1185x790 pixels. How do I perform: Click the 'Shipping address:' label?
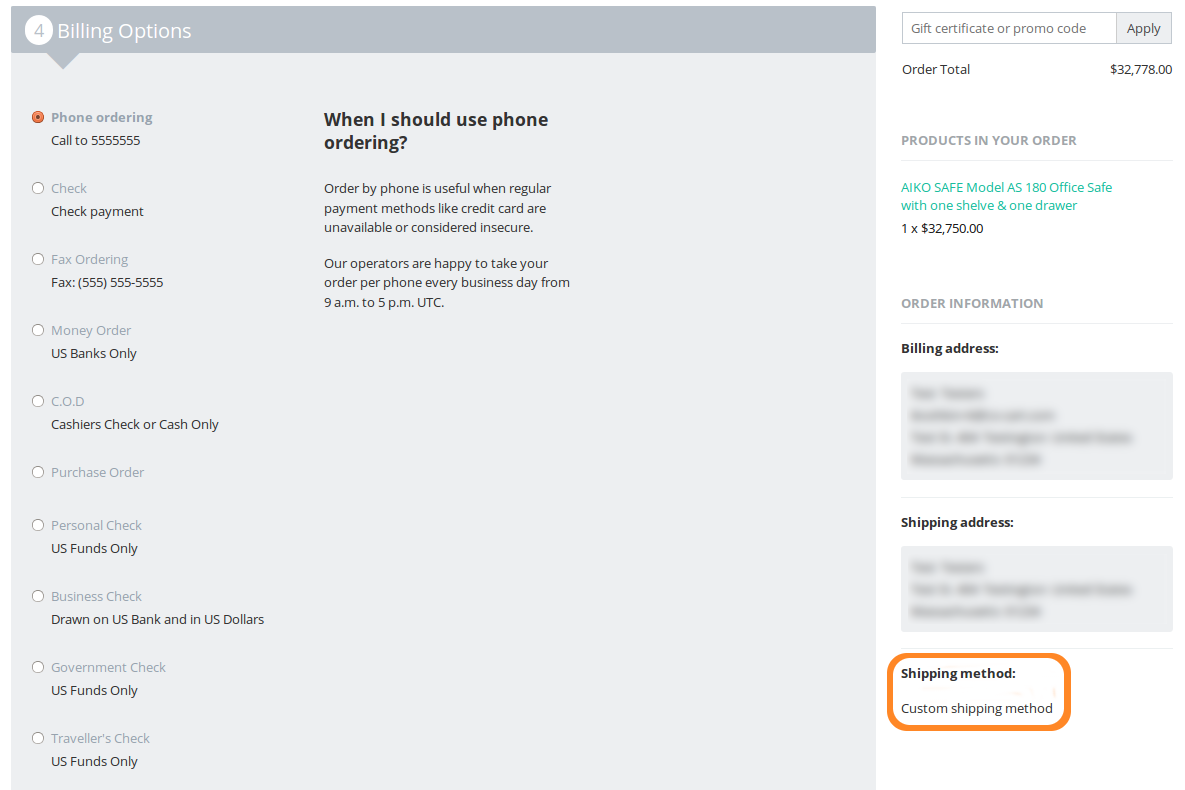957,522
